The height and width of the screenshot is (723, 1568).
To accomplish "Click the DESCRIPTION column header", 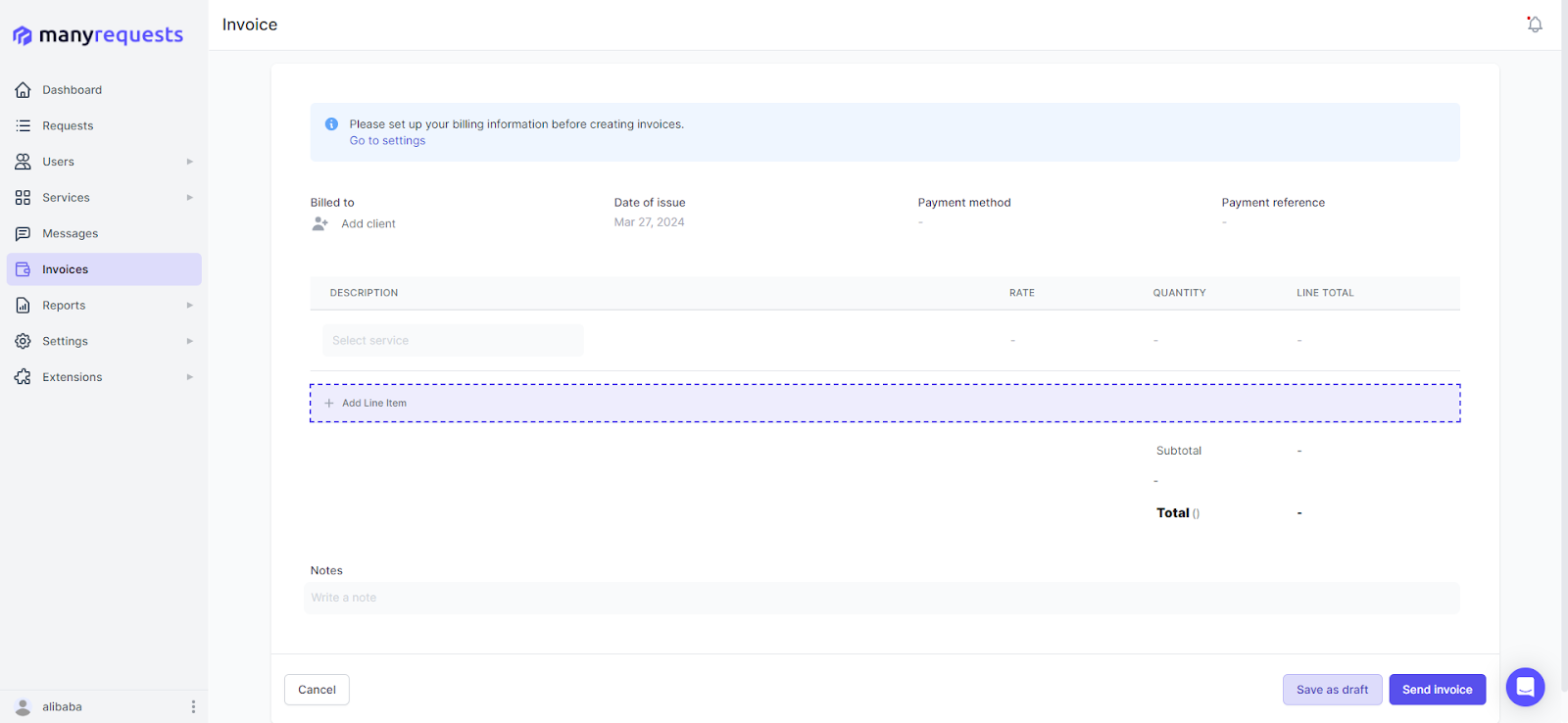I will pos(364,293).
